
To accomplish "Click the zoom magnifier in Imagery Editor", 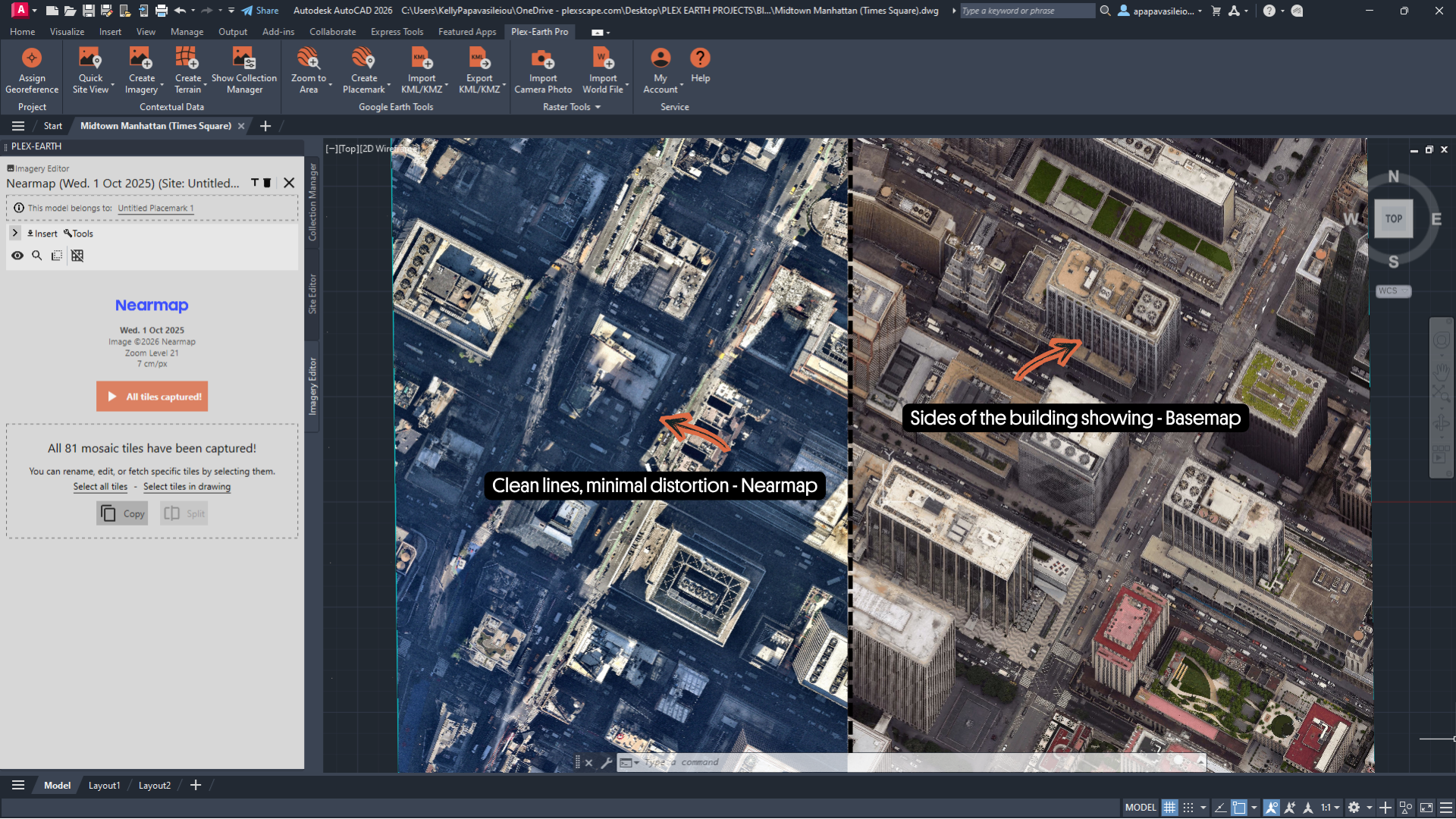I will (36, 256).
